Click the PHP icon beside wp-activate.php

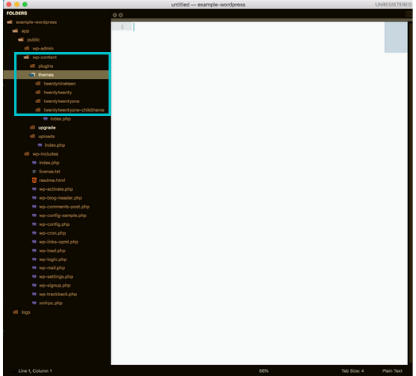click(34, 189)
